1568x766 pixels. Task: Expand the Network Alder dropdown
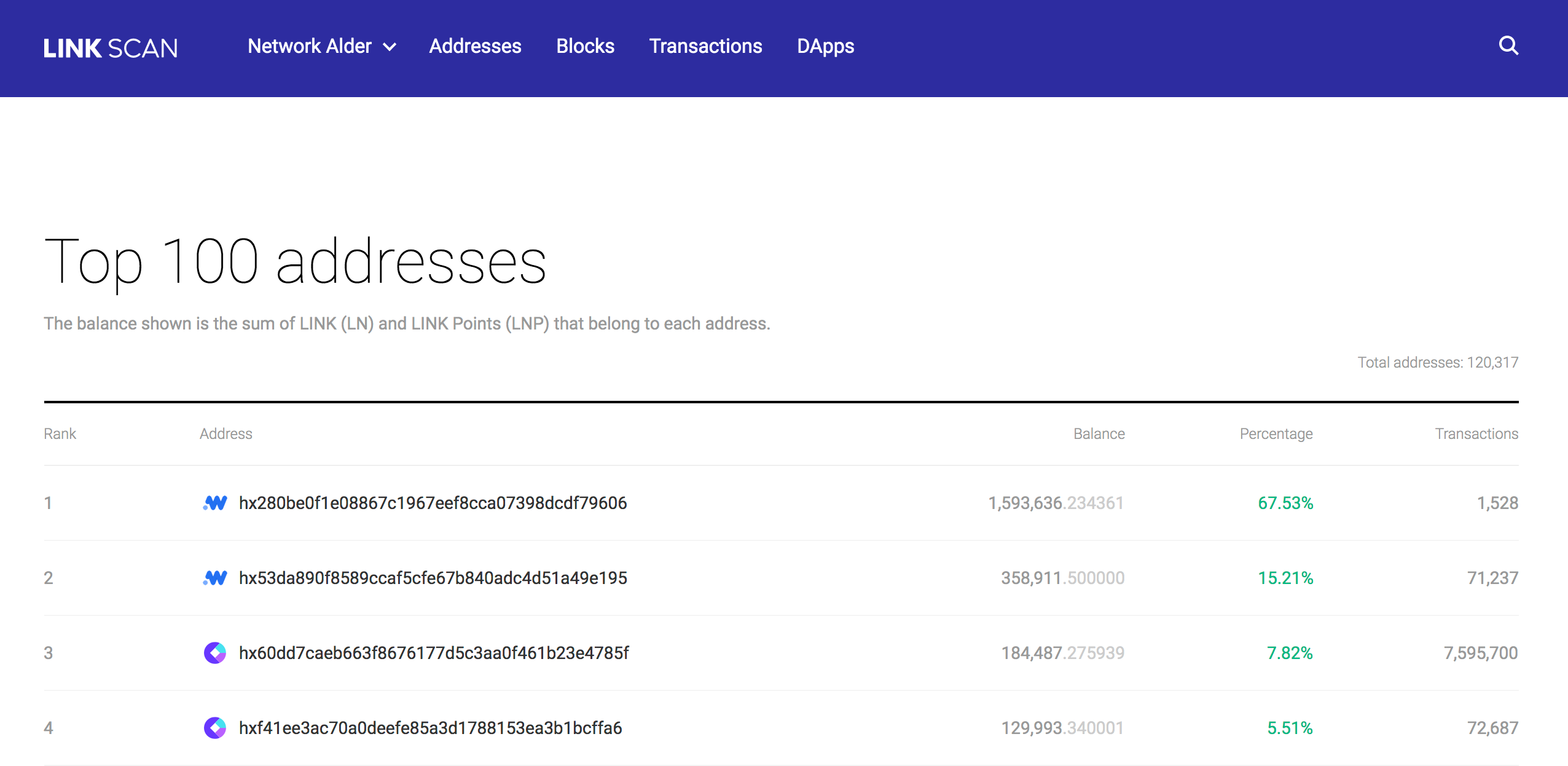coord(322,46)
